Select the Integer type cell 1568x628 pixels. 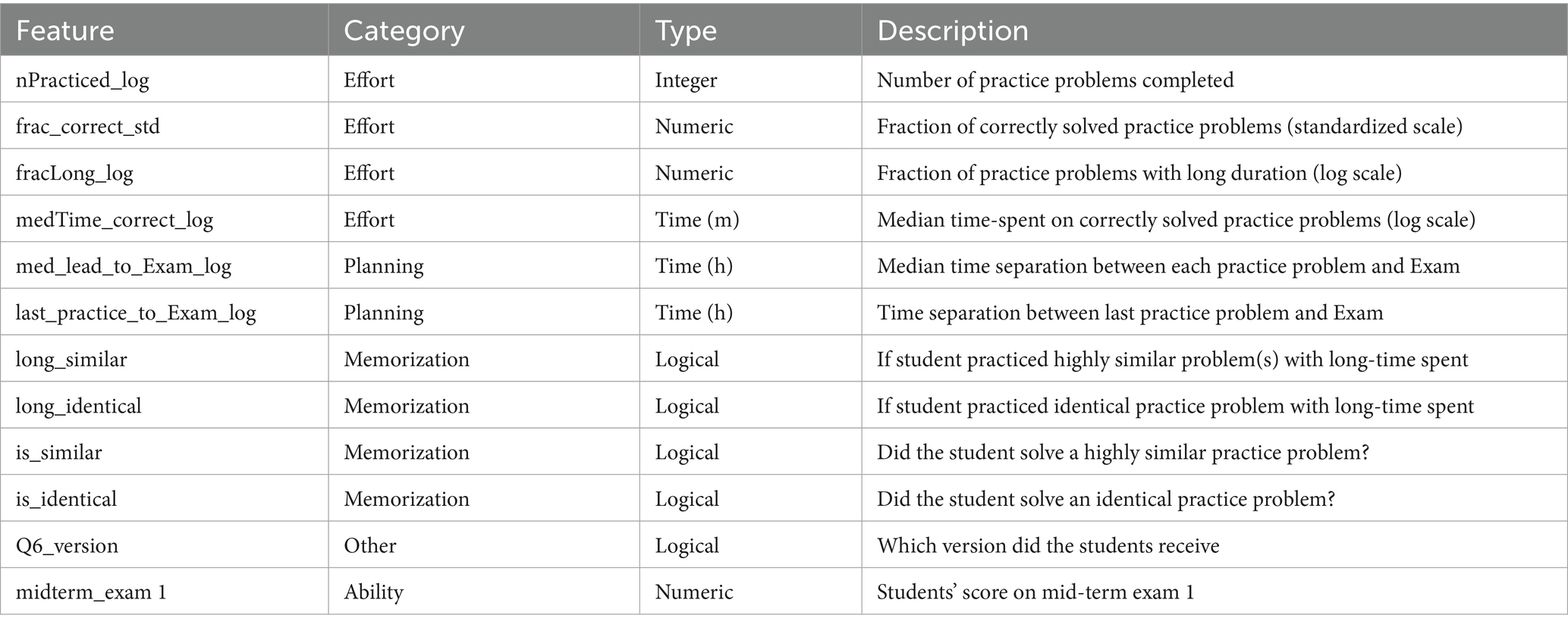coord(686,80)
